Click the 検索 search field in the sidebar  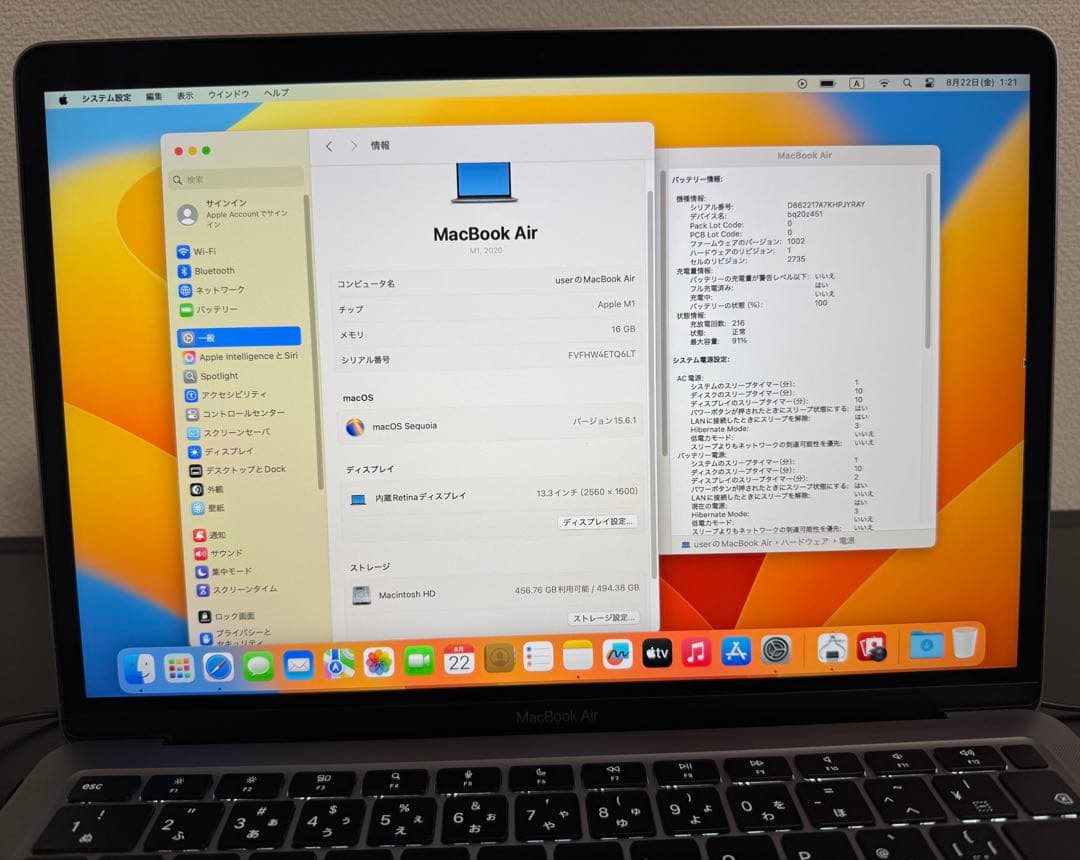pos(235,177)
